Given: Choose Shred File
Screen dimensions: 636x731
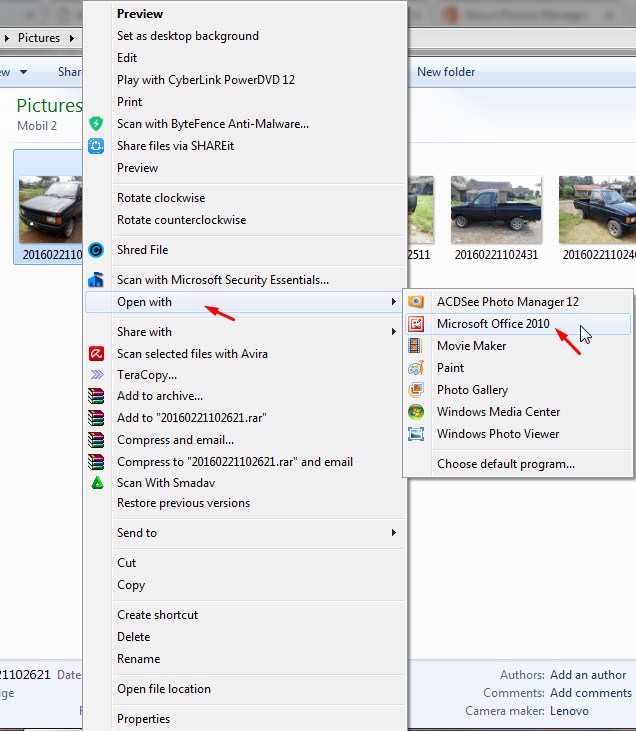Looking at the screenshot, I should [x=142, y=250].
